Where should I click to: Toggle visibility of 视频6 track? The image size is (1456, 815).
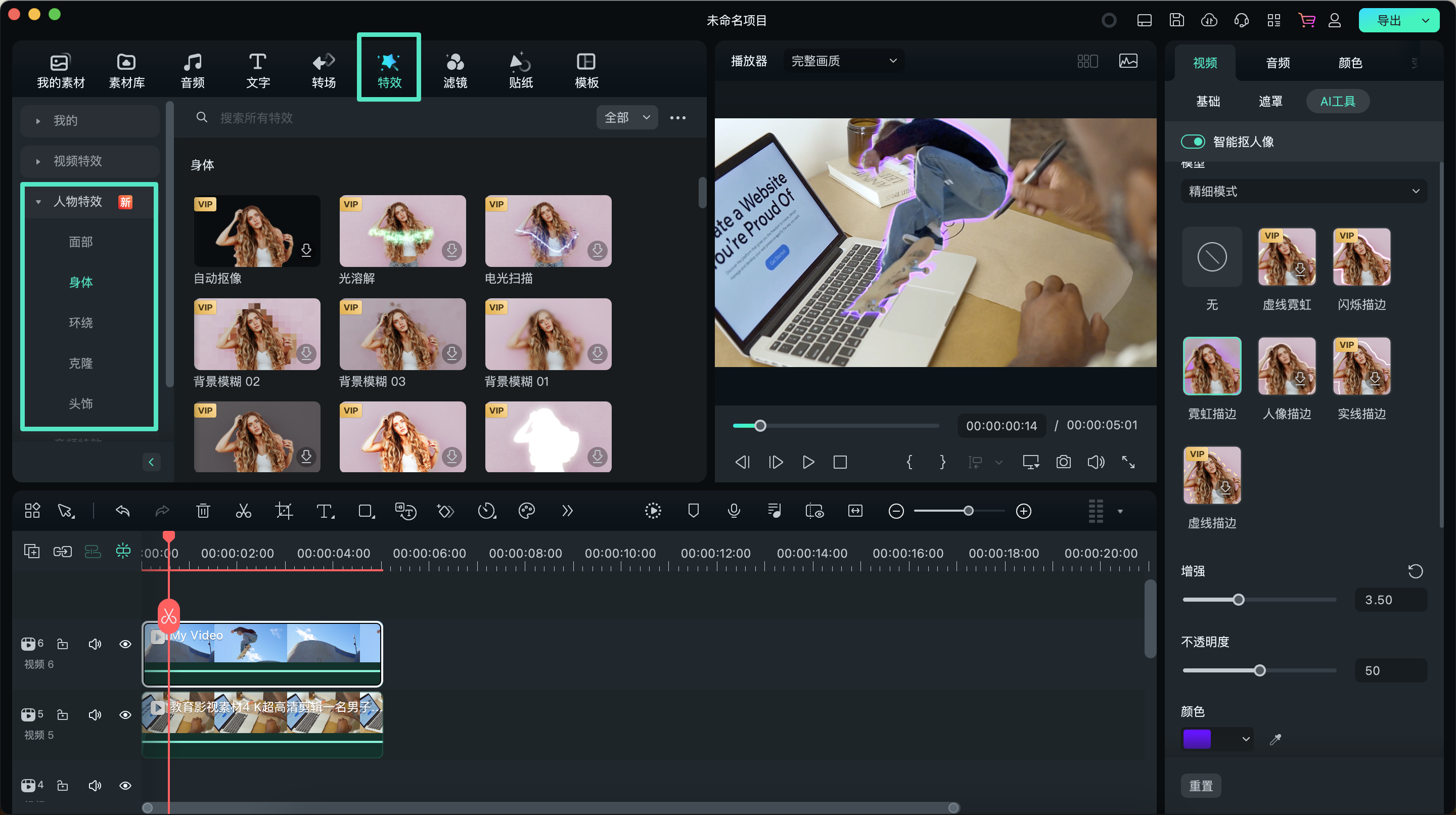pyautogui.click(x=125, y=643)
